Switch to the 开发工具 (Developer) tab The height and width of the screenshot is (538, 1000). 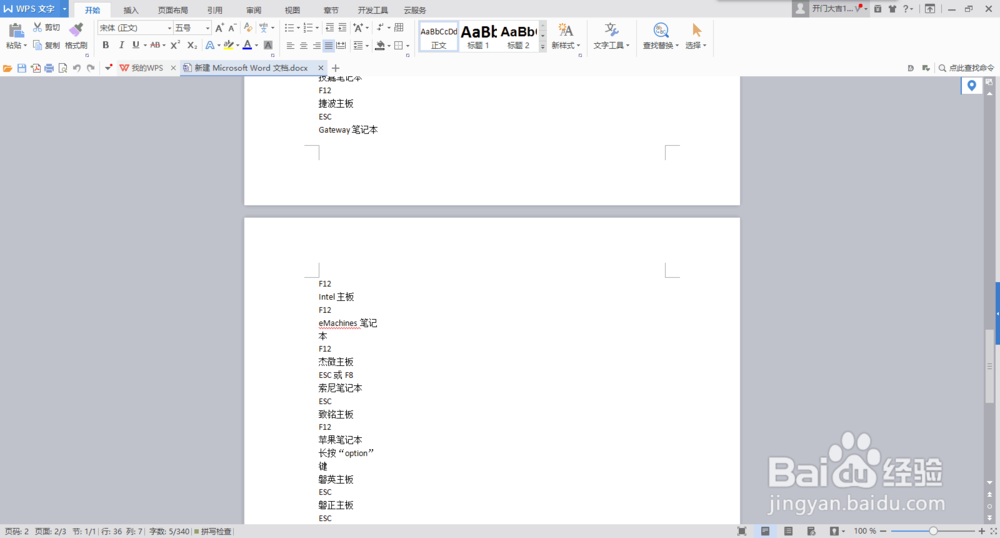372,10
